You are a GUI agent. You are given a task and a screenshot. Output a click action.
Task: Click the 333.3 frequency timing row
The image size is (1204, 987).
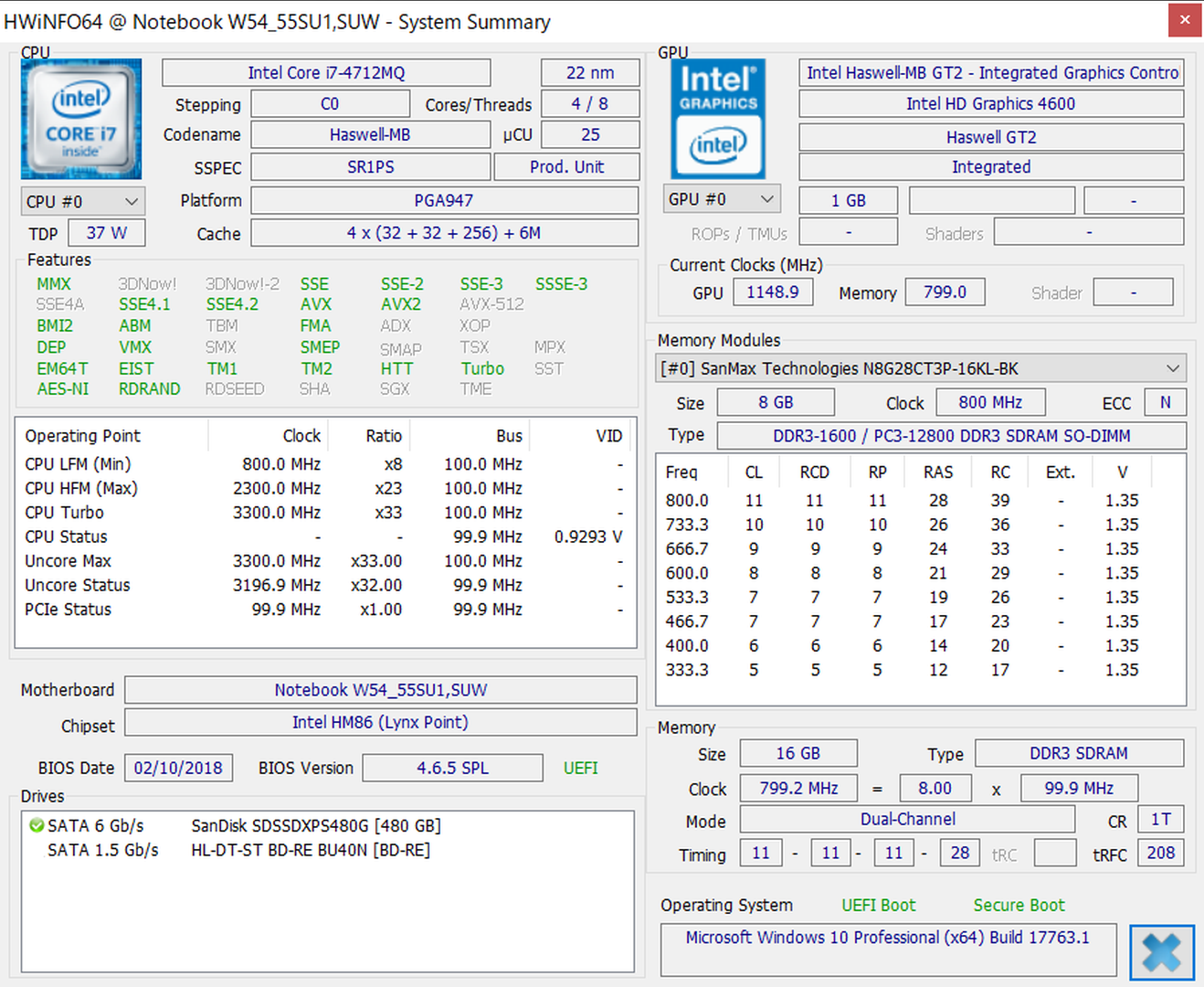pos(921,670)
